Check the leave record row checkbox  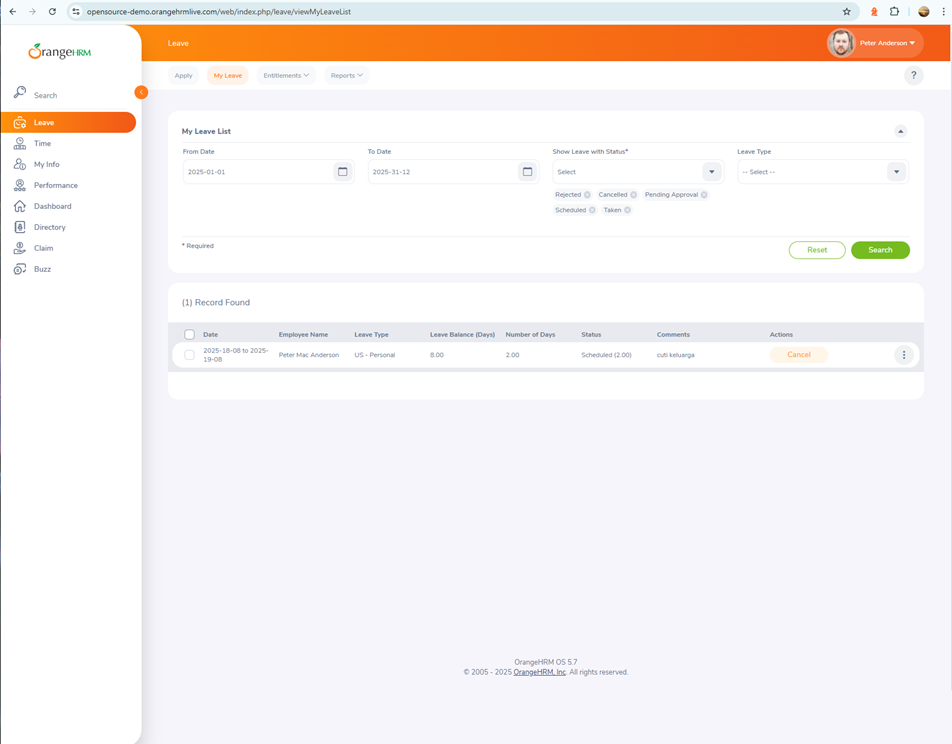click(x=189, y=355)
